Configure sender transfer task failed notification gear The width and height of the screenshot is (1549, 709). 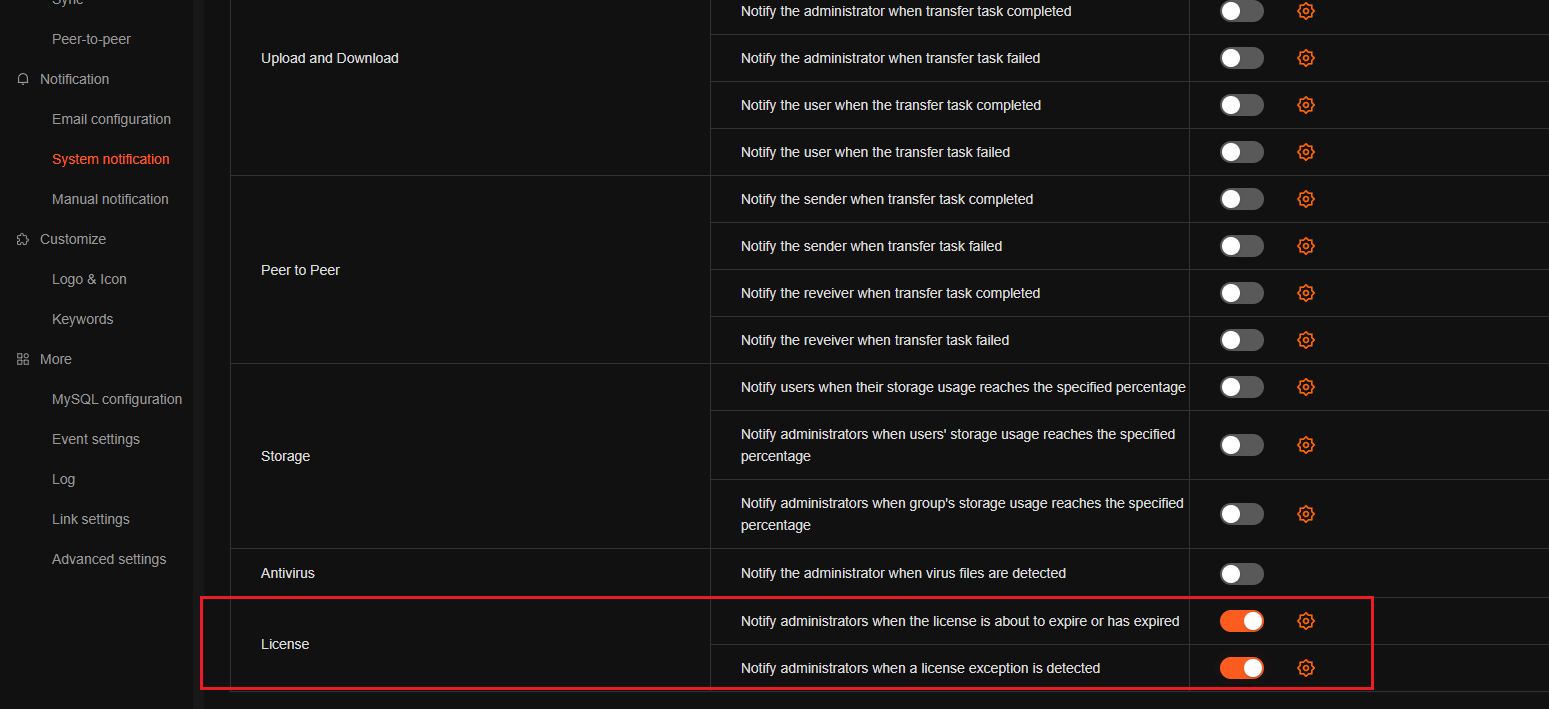coord(1305,246)
